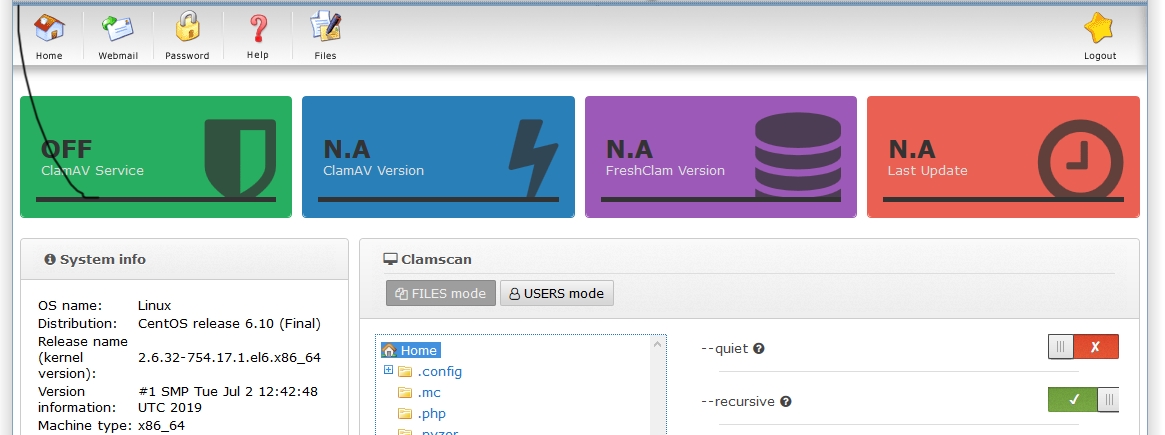1165x435 pixels.
Task: Open the Home toolbar icon
Action: point(49,36)
